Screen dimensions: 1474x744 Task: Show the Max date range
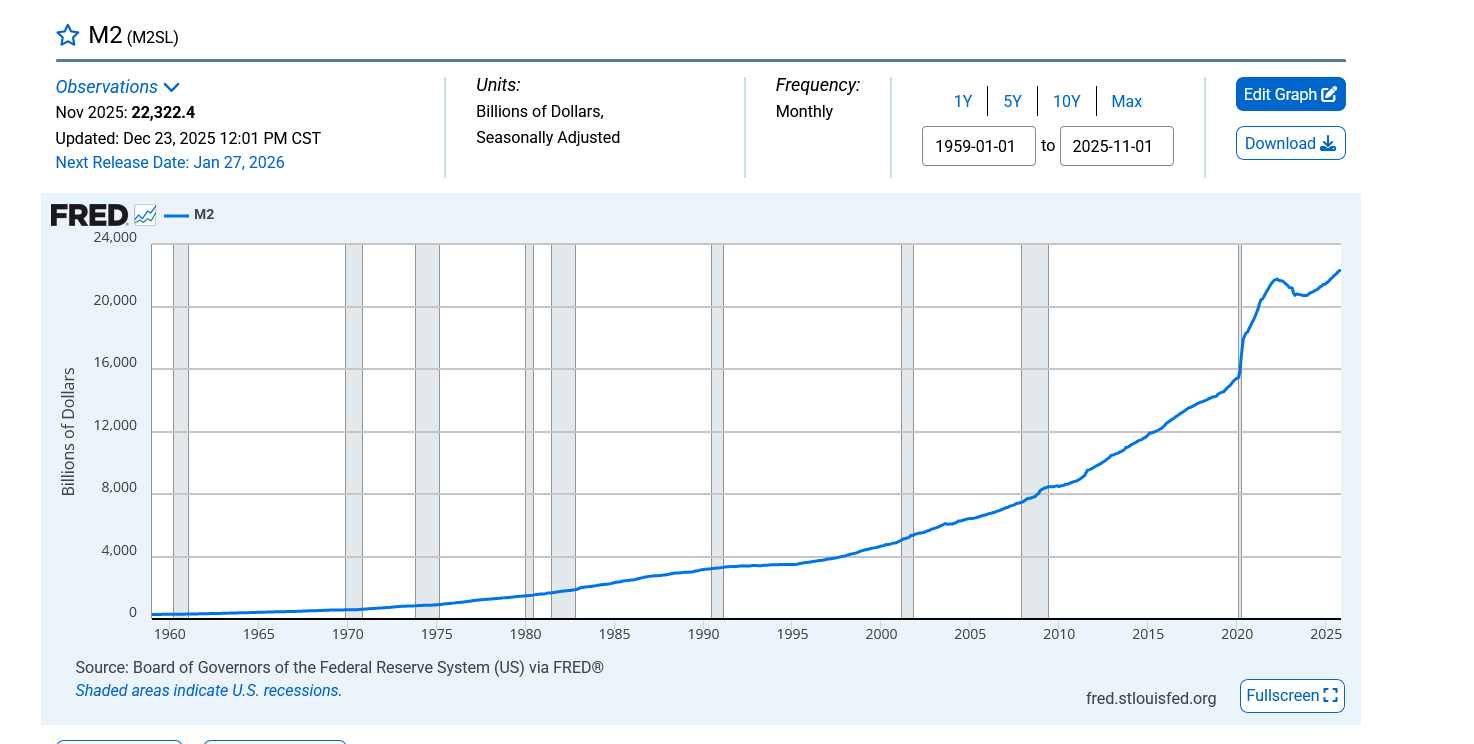tap(1126, 101)
